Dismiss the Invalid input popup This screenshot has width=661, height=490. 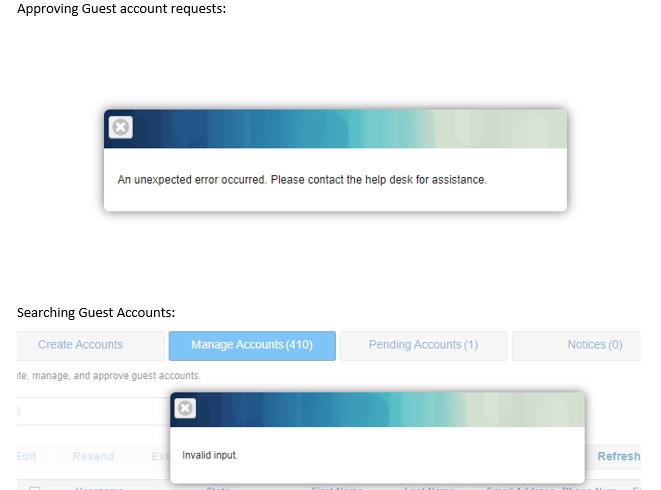pyautogui.click(x=185, y=408)
